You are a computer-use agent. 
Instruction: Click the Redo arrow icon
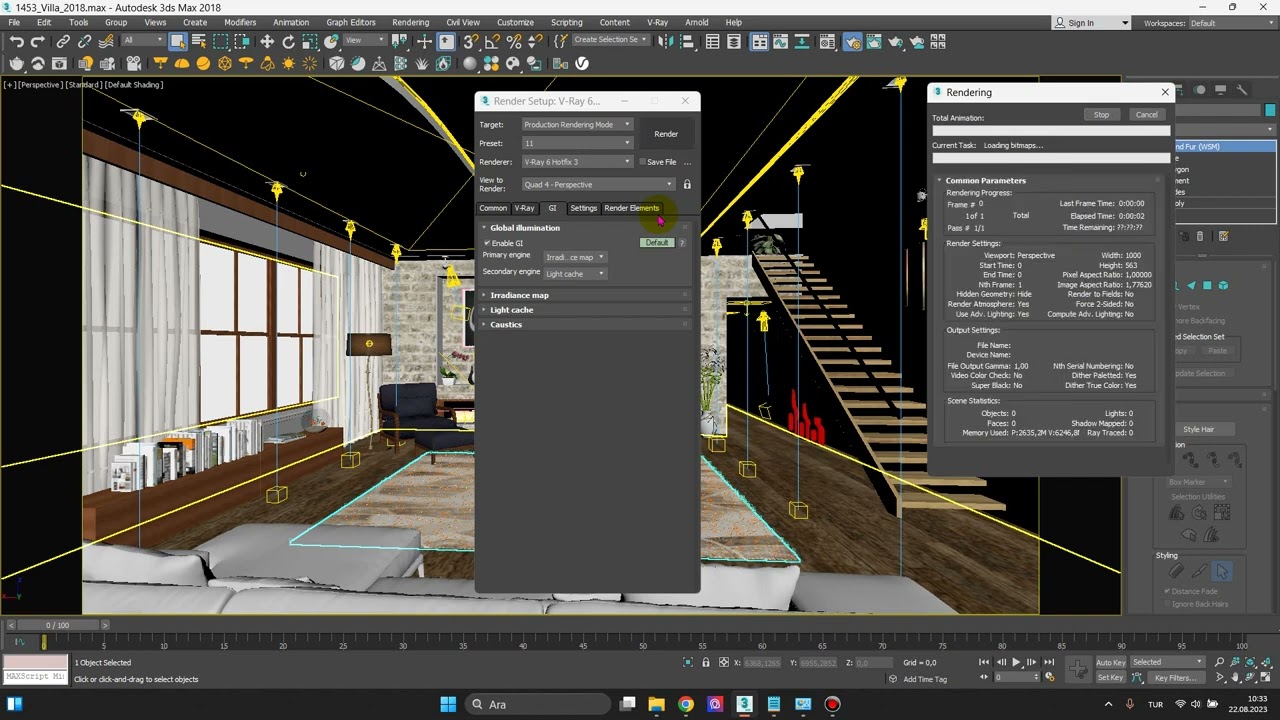pyautogui.click(x=38, y=42)
